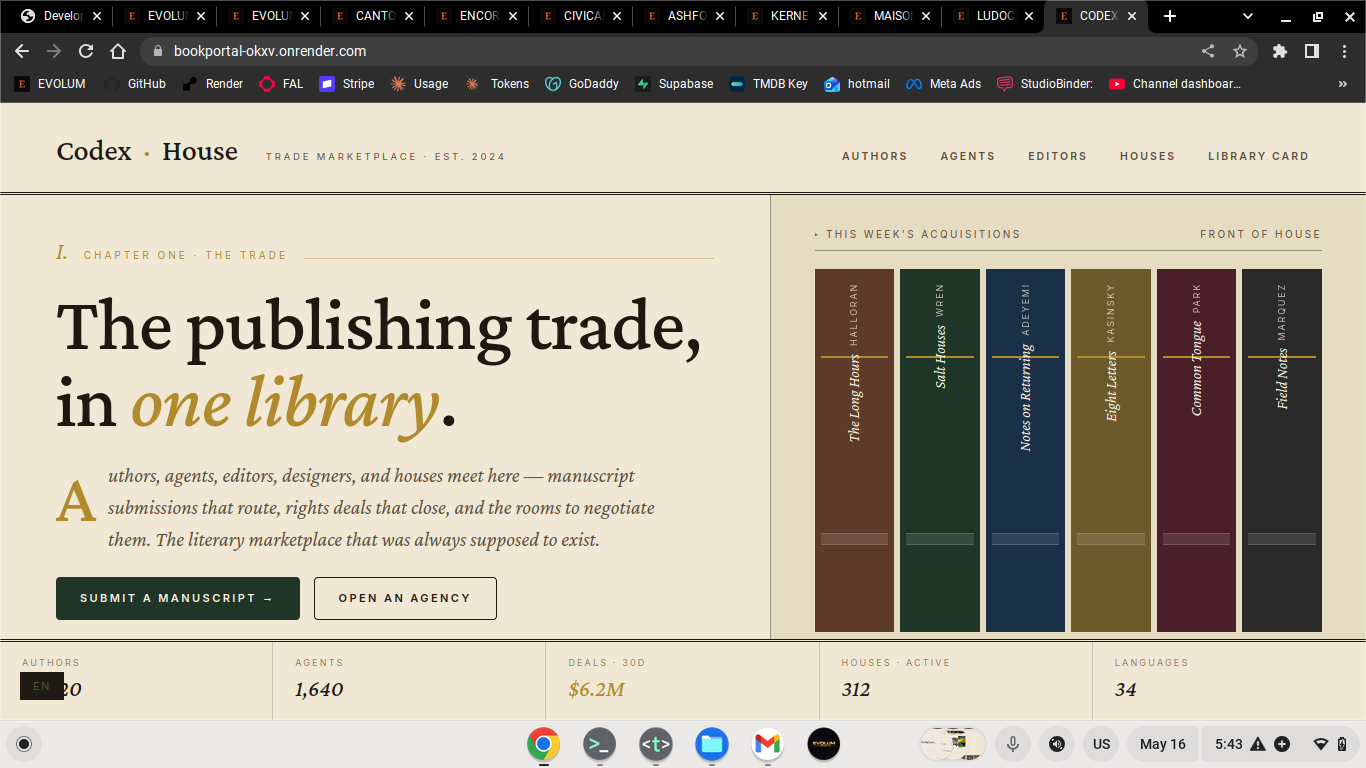Viewport: 1366px width, 768px height.
Task: Open the Authors navigation item
Action: (875, 156)
